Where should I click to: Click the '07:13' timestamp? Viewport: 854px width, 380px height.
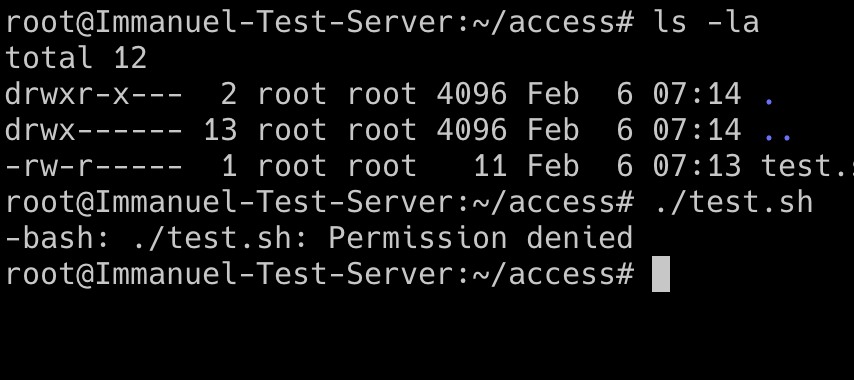[x=697, y=166]
